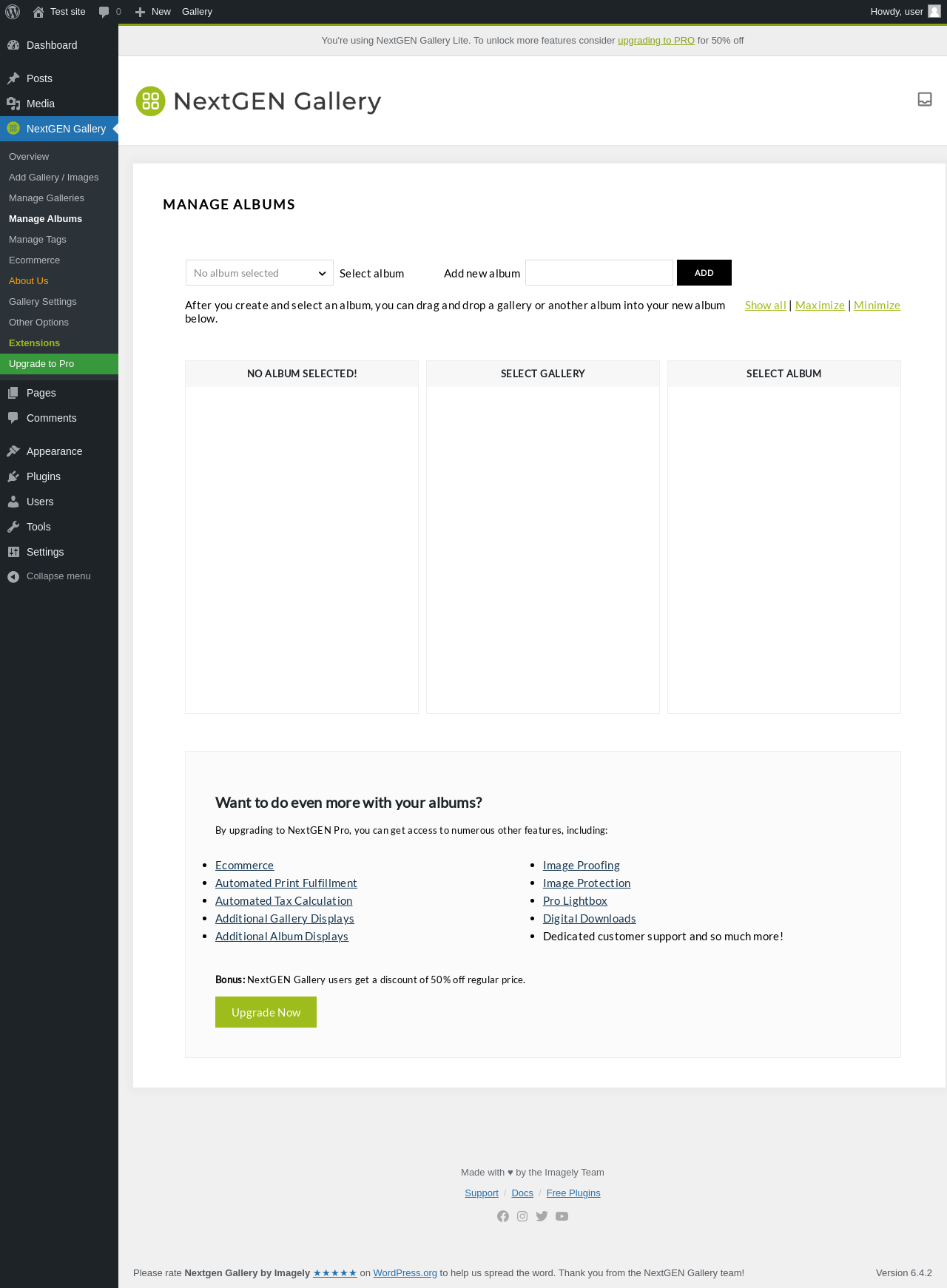Rate the plugin via five-star link
The image size is (947, 1288).
click(335, 1273)
